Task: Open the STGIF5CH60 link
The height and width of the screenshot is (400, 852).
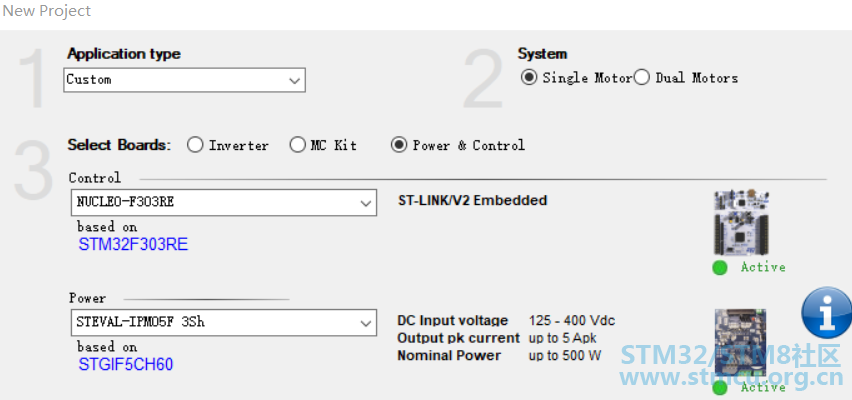Action: (126, 364)
